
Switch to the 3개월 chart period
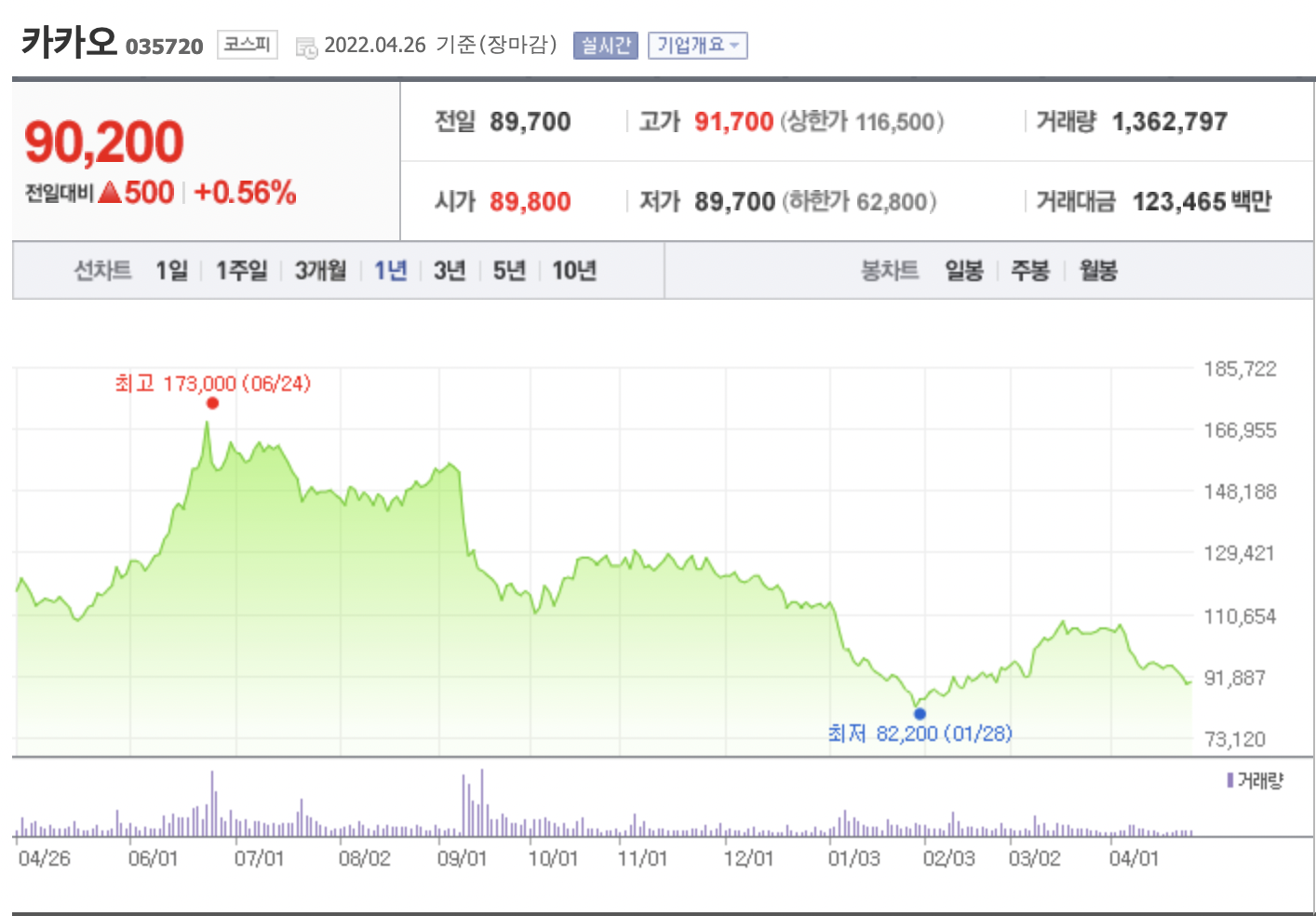[x=321, y=271]
